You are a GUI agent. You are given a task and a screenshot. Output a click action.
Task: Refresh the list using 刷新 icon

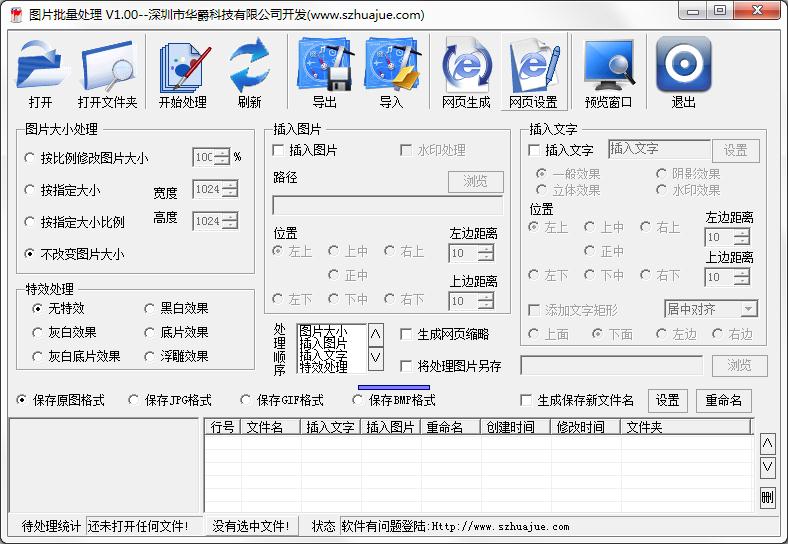(x=249, y=72)
